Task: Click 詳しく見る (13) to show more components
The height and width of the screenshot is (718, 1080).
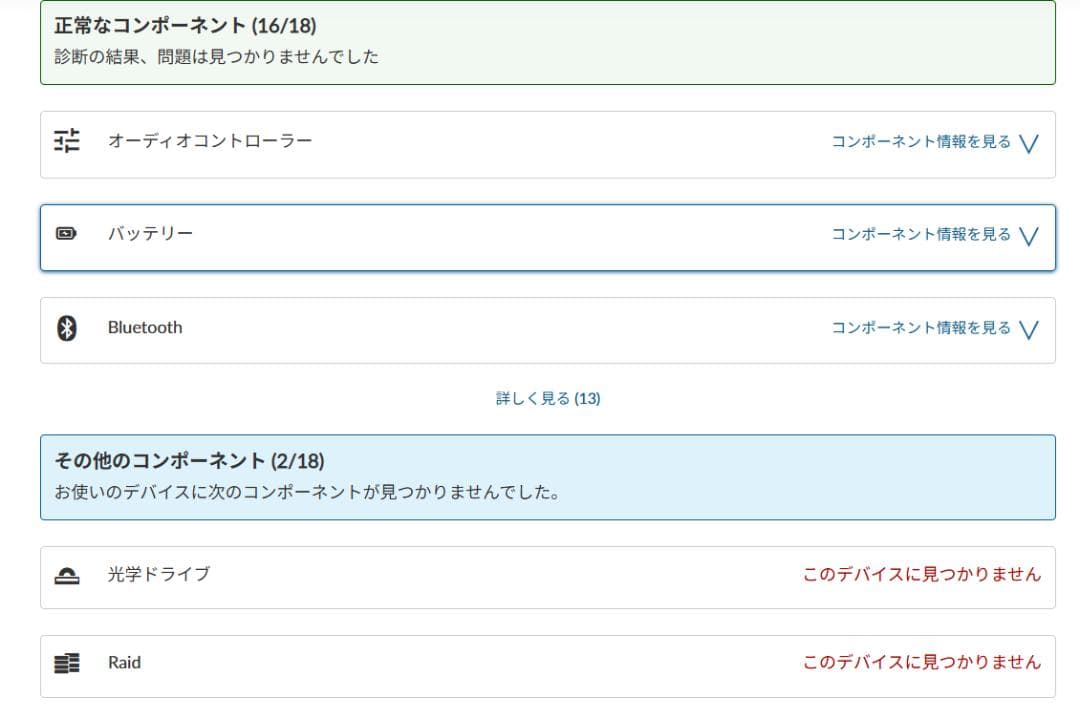Action: 548,398
